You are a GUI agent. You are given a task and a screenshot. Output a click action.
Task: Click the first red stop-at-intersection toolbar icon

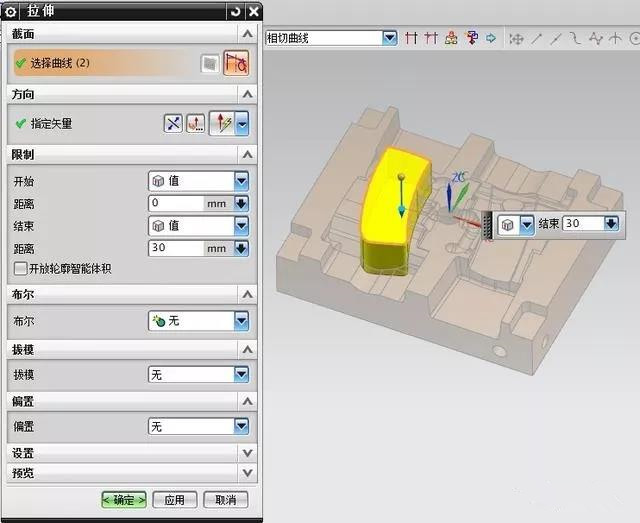pyautogui.click(x=411, y=38)
